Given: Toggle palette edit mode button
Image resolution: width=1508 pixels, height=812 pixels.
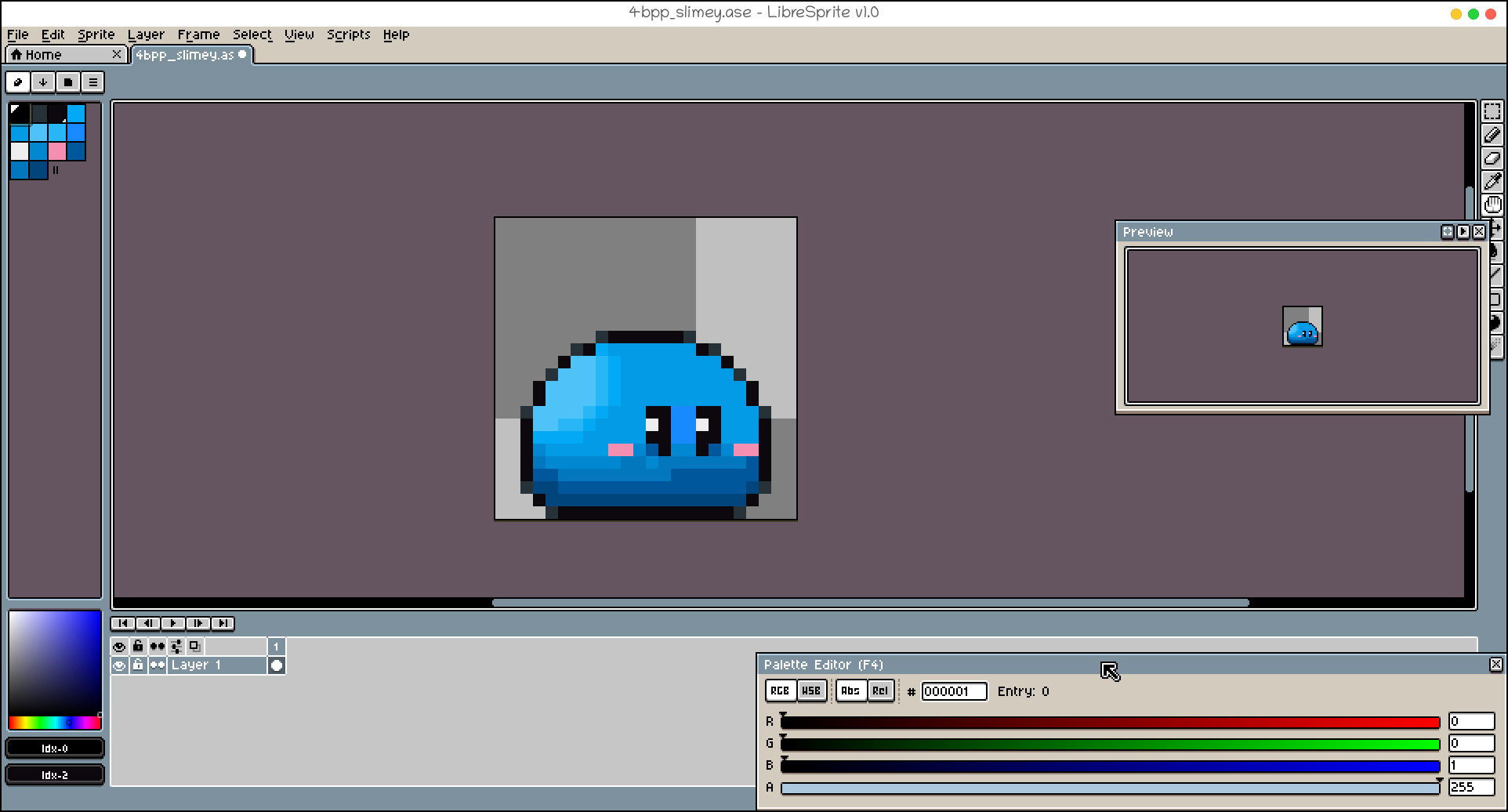Looking at the screenshot, I should (18, 82).
